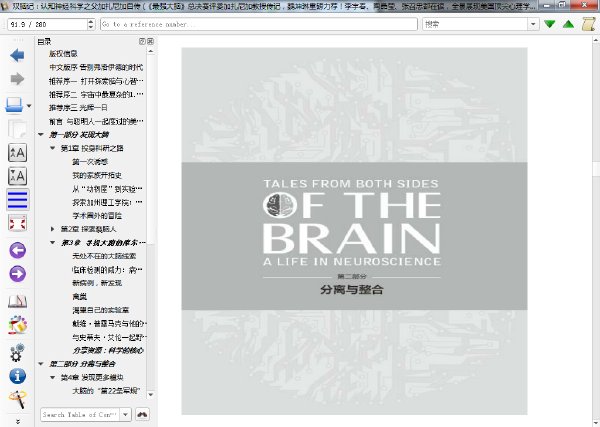
Task: Open the Search Table of Contents dropdown
Action: click(125, 414)
